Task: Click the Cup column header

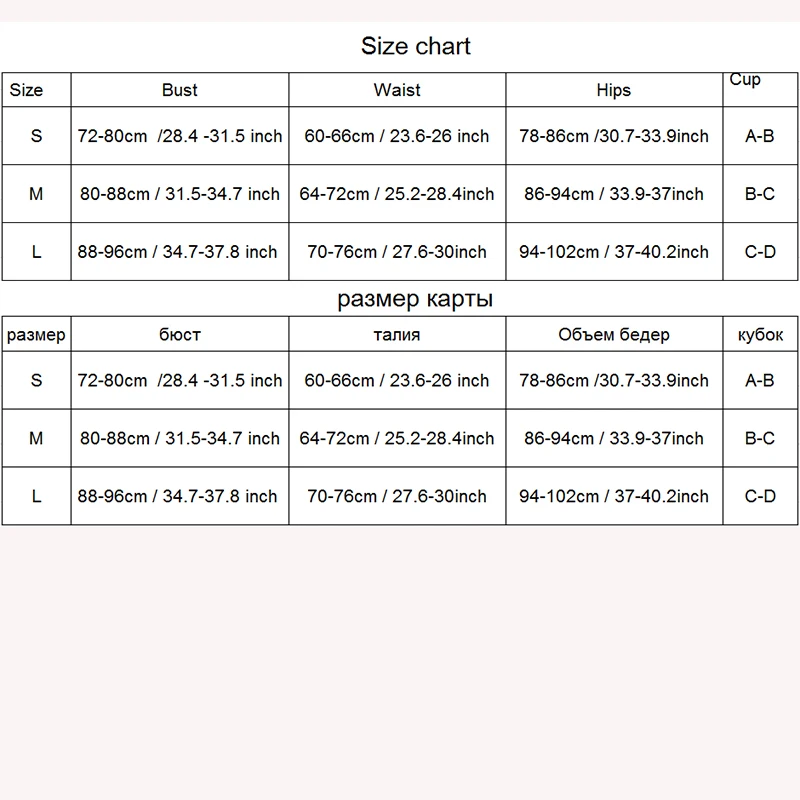Action: 745,80
